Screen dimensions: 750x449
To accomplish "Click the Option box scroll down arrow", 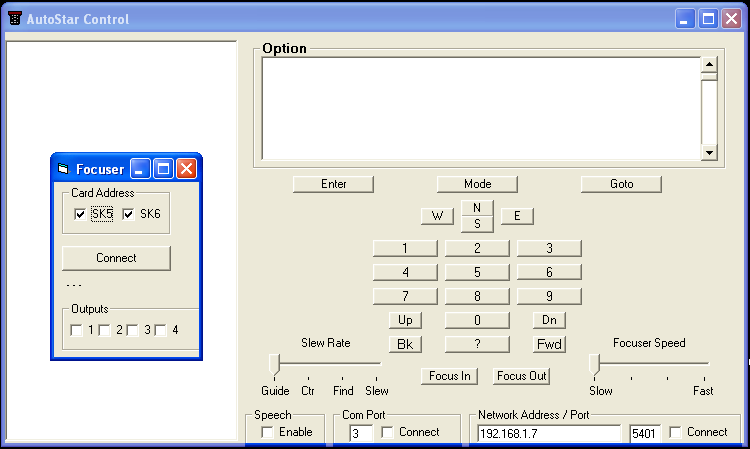I will pos(709,153).
